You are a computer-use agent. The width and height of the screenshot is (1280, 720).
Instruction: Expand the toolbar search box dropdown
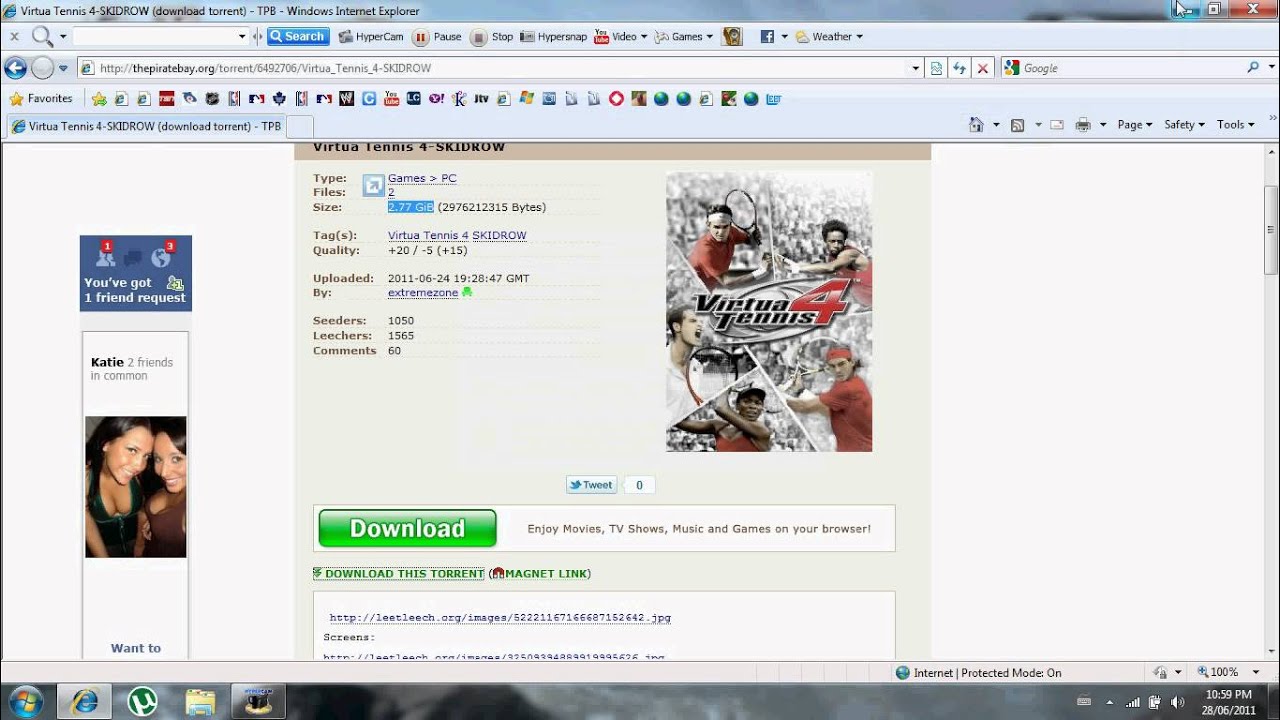pos(242,37)
